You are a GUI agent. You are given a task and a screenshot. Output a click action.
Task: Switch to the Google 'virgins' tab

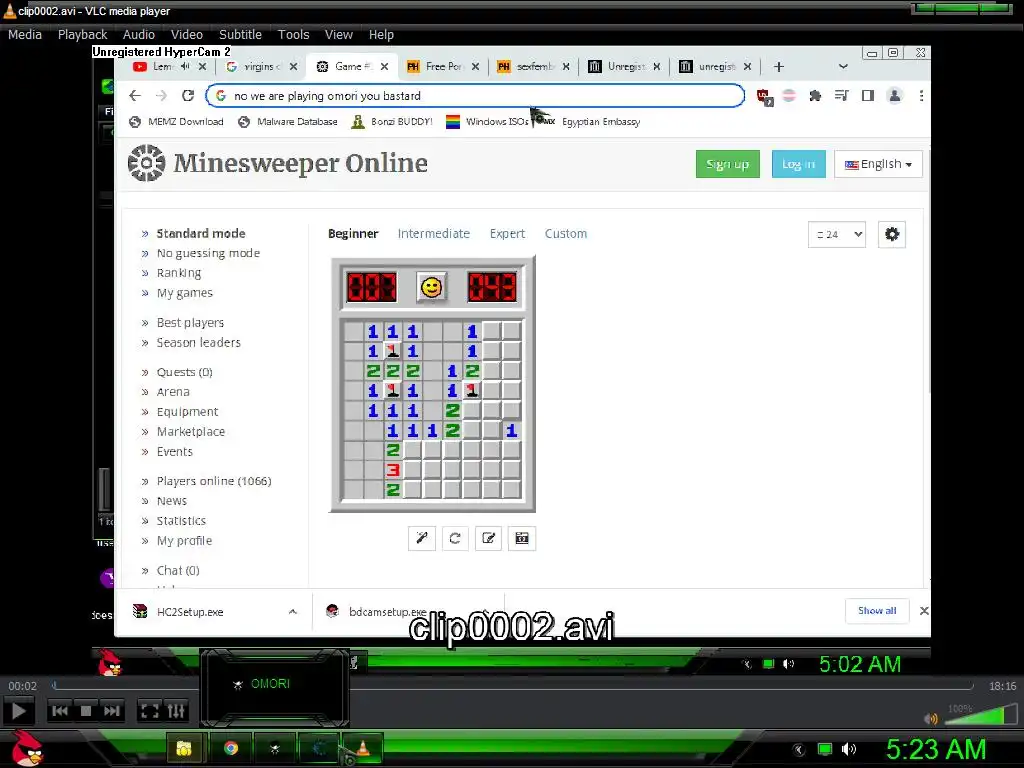261,67
